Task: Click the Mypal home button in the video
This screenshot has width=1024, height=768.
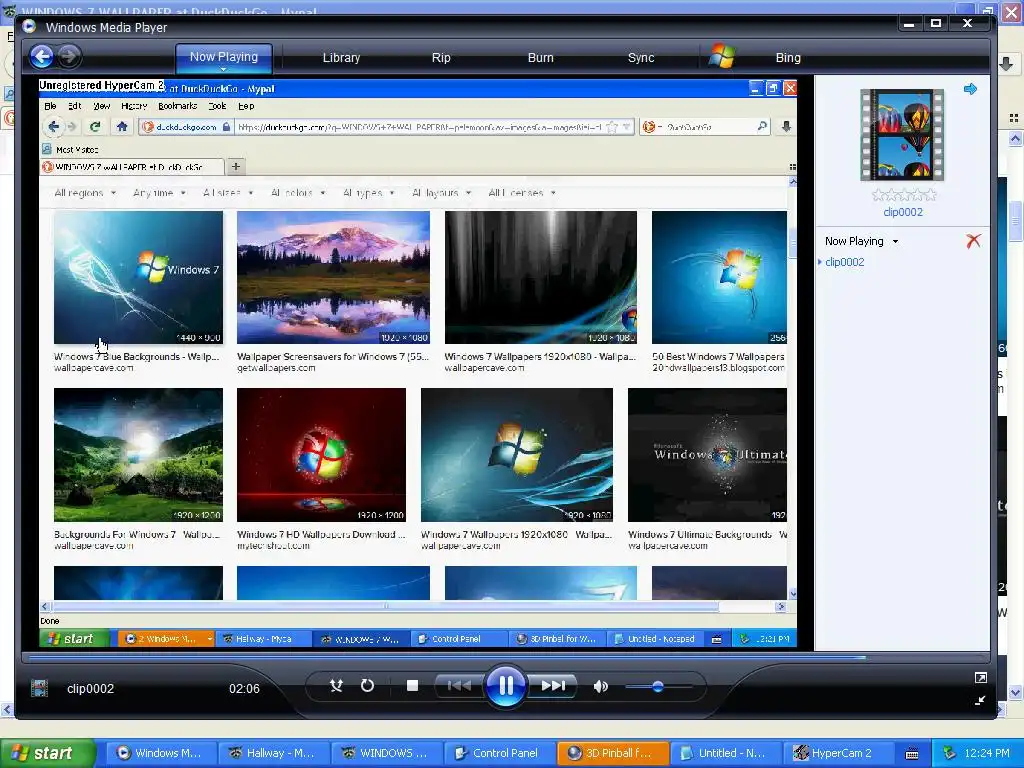Action: [x=122, y=127]
